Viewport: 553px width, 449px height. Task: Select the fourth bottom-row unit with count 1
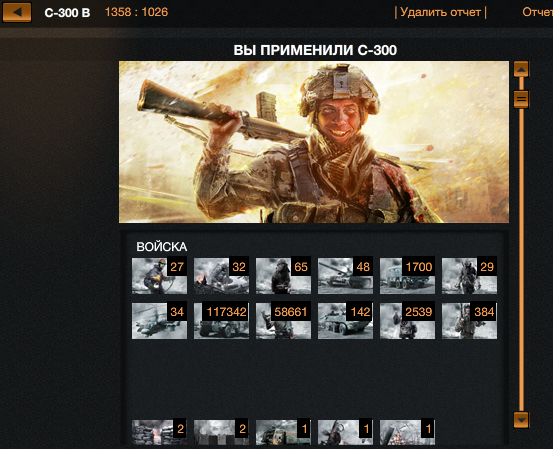pos(346,432)
